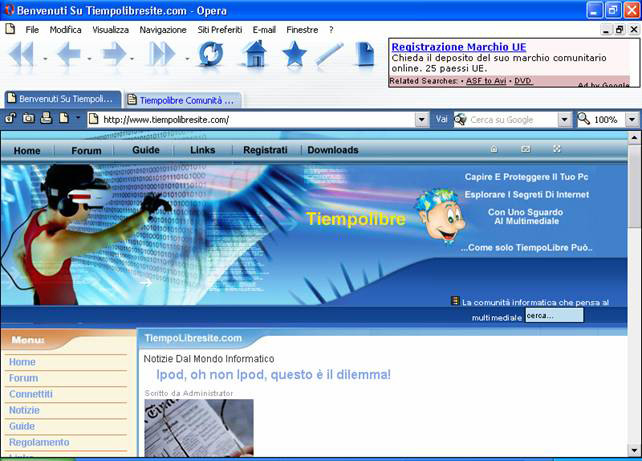Click the zoom magnifier icon

coord(583,119)
